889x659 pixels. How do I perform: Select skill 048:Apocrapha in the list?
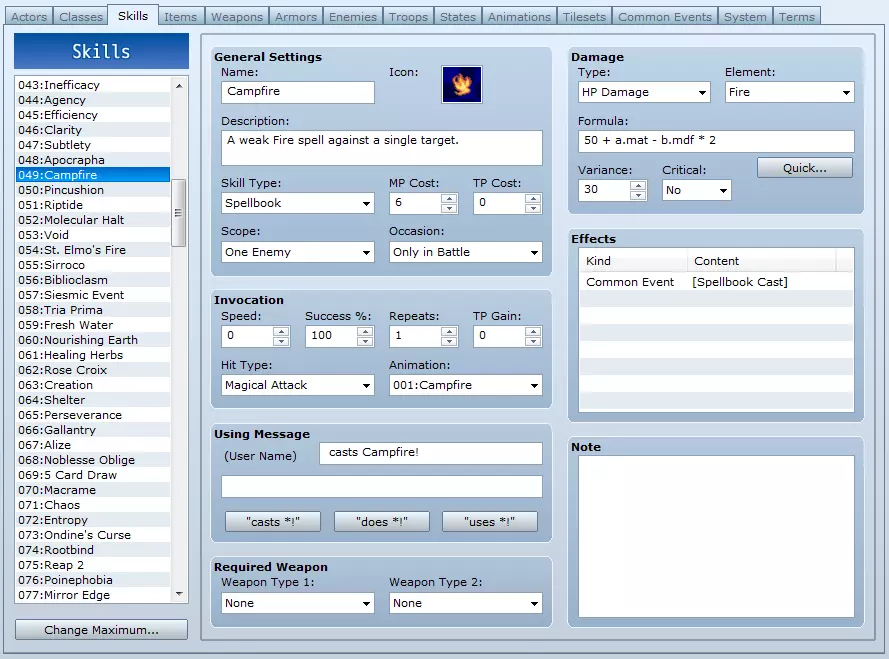93,160
